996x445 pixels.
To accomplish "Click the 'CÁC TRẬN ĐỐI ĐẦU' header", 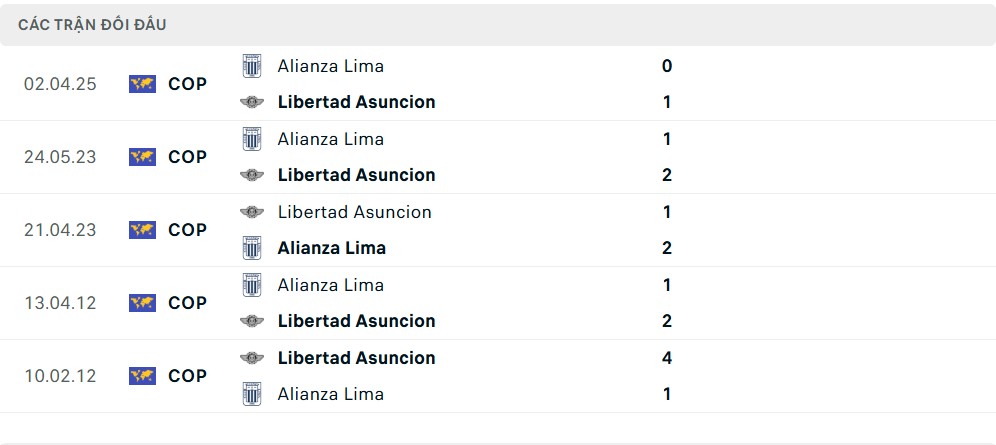I will 92,25.
